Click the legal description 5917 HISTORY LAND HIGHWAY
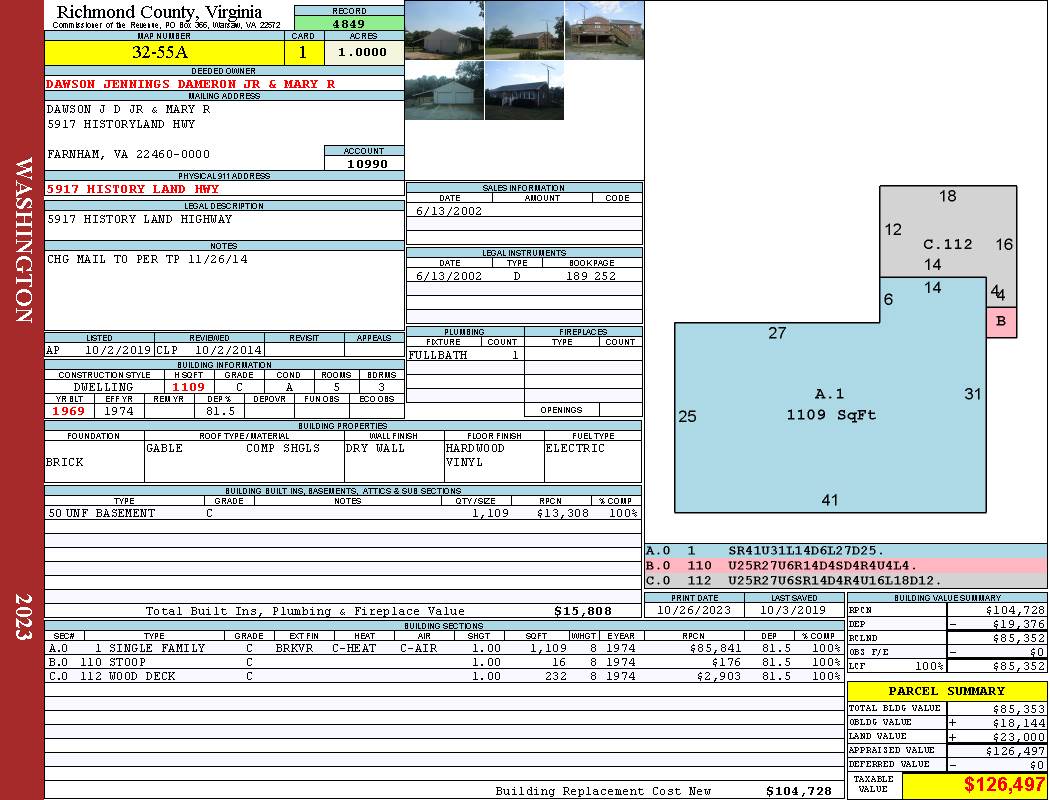1050x800 pixels. (x=139, y=219)
